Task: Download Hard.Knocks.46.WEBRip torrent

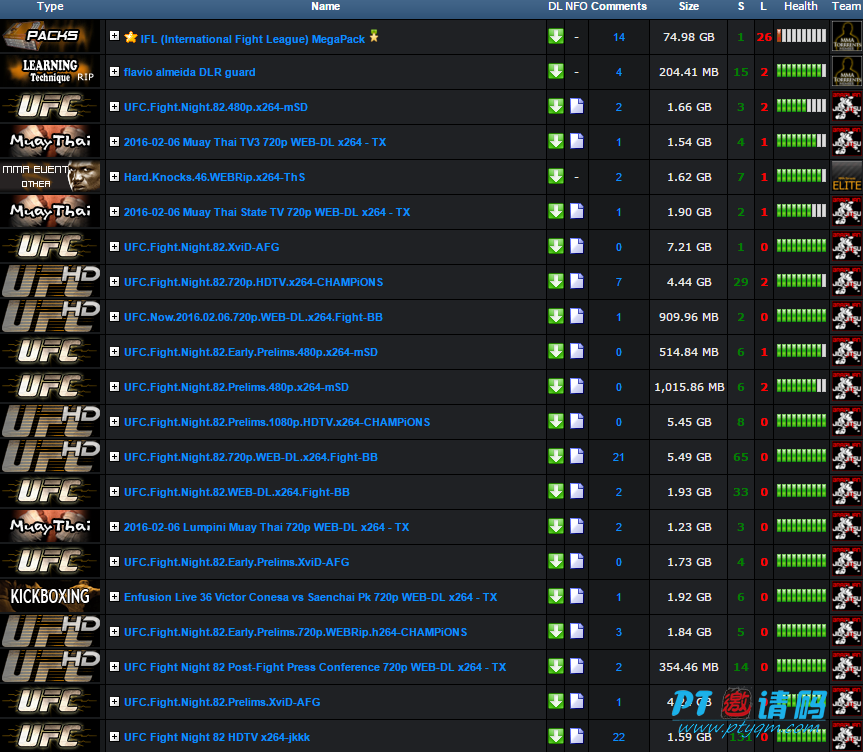Action: tap(555, 176)
